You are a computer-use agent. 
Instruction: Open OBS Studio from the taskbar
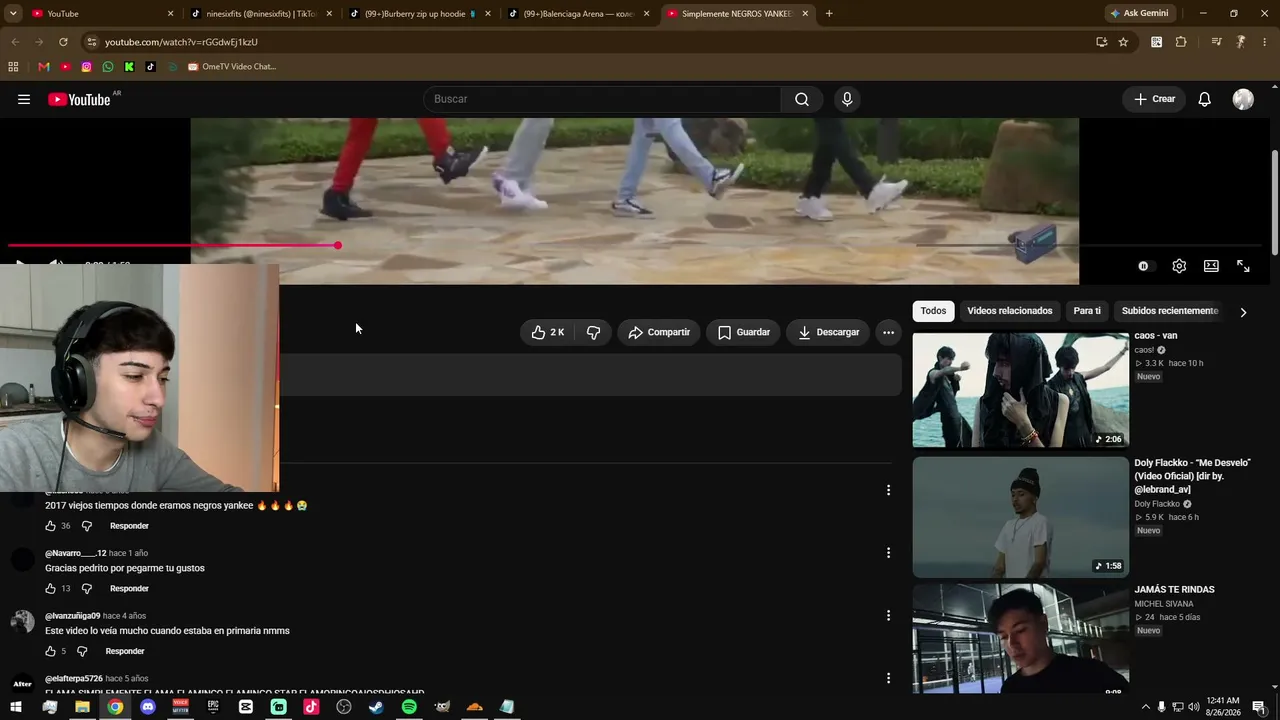click(344, 707)
